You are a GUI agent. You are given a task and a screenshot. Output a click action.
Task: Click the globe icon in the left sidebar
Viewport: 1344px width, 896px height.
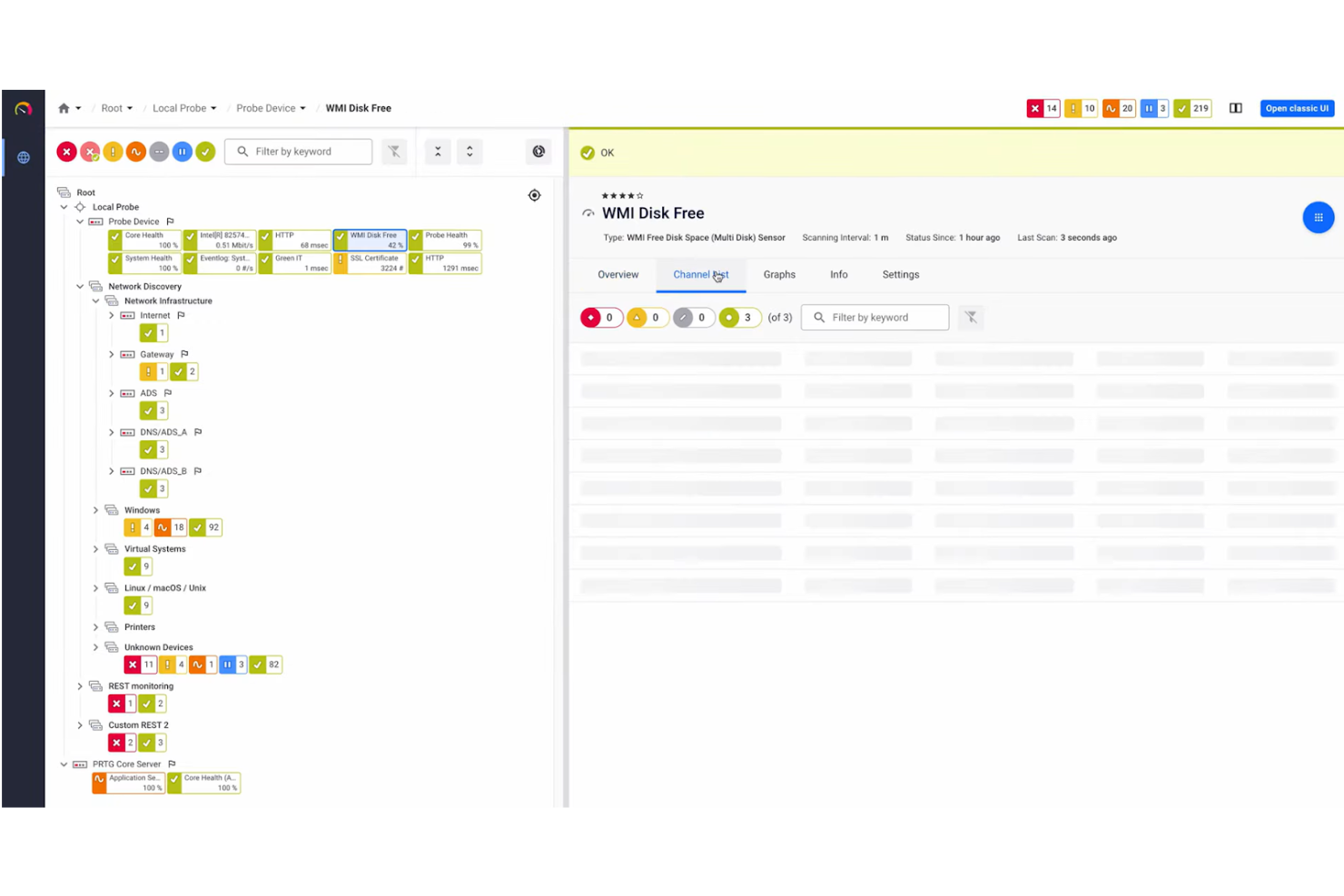tap(23, 156)
